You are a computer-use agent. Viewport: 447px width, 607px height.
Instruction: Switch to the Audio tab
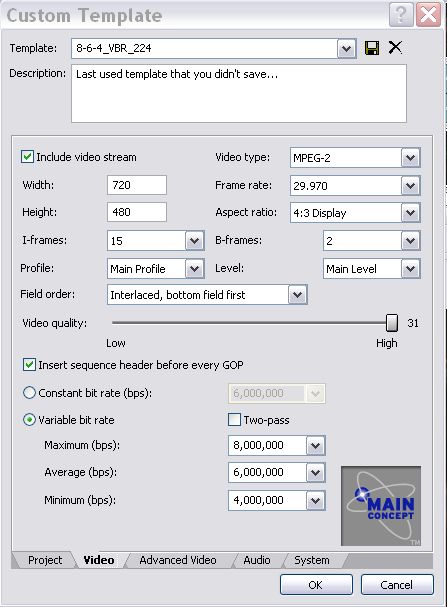point(257,560)
